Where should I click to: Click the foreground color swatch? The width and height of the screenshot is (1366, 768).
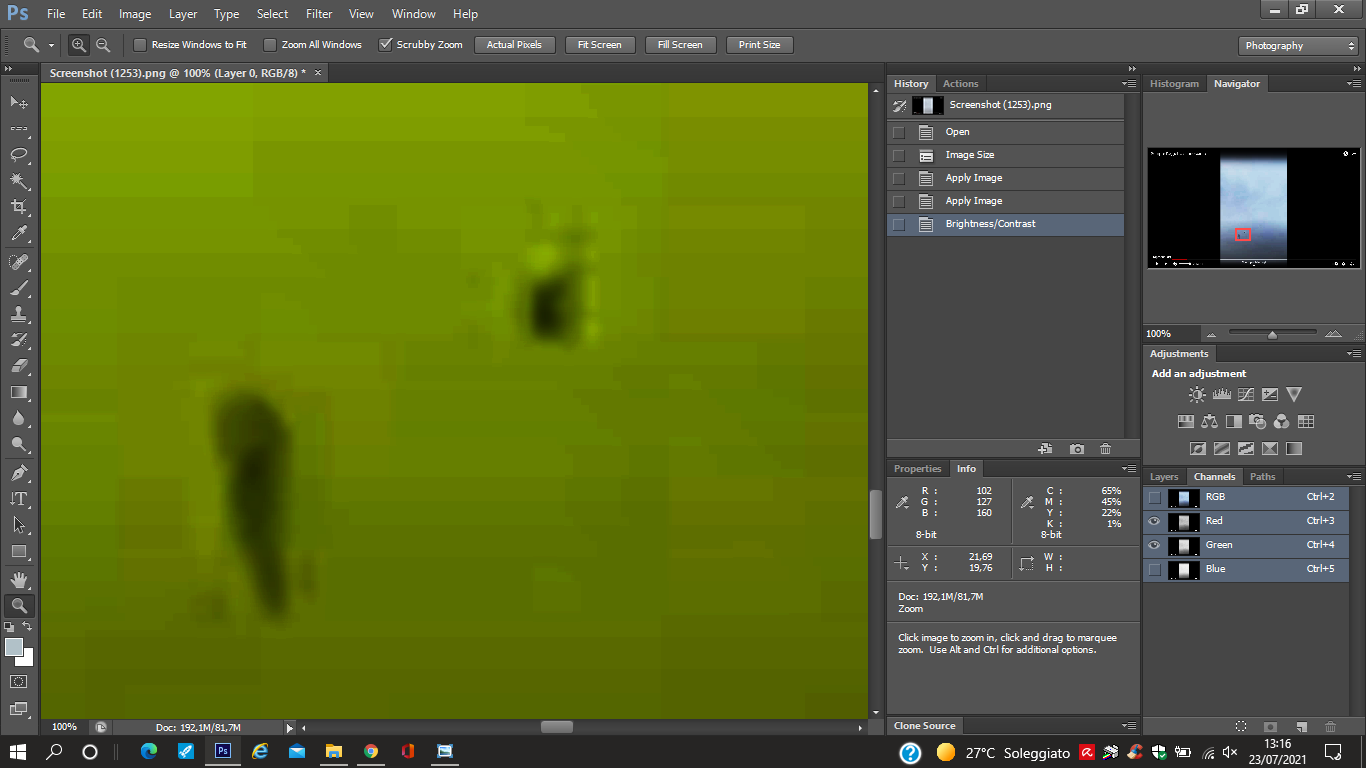point(14,648)
